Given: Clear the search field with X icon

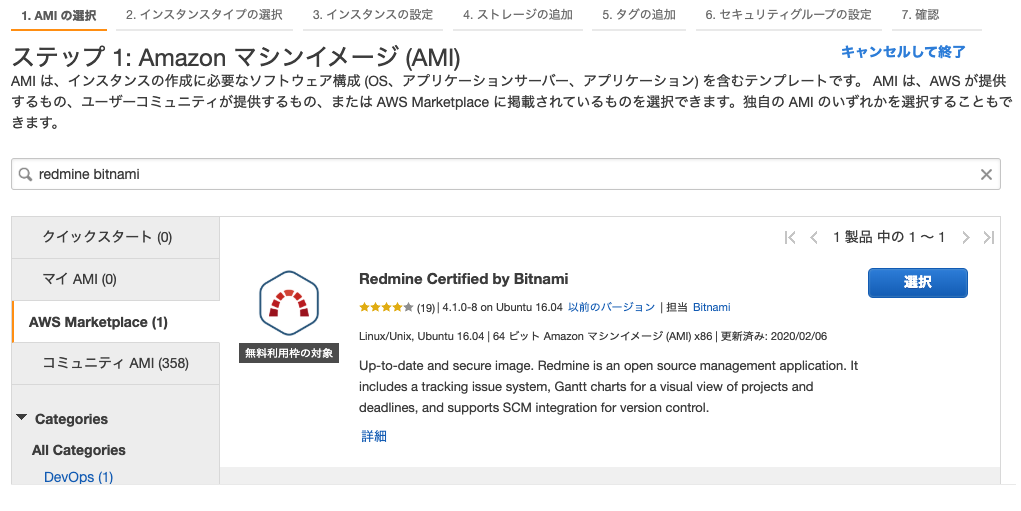Looking at the screenshot, I should coord(986,174).
